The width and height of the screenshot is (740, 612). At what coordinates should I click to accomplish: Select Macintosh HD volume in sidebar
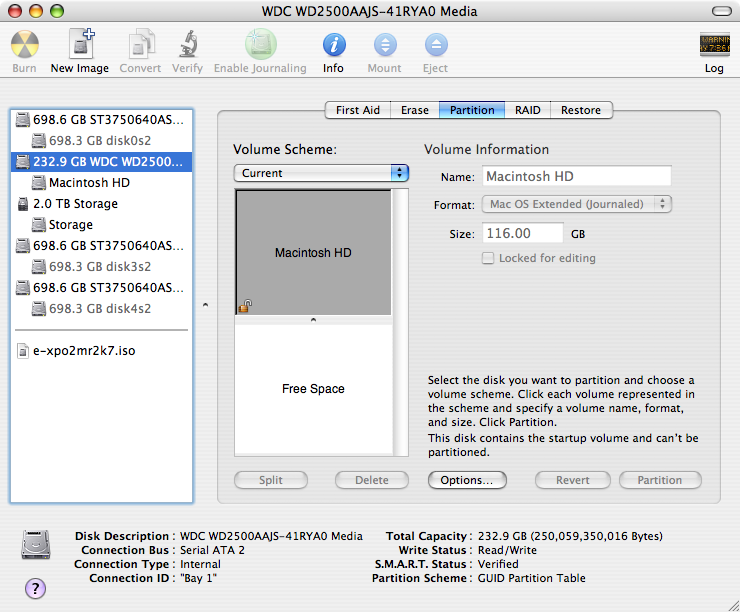tap(101, 183)
